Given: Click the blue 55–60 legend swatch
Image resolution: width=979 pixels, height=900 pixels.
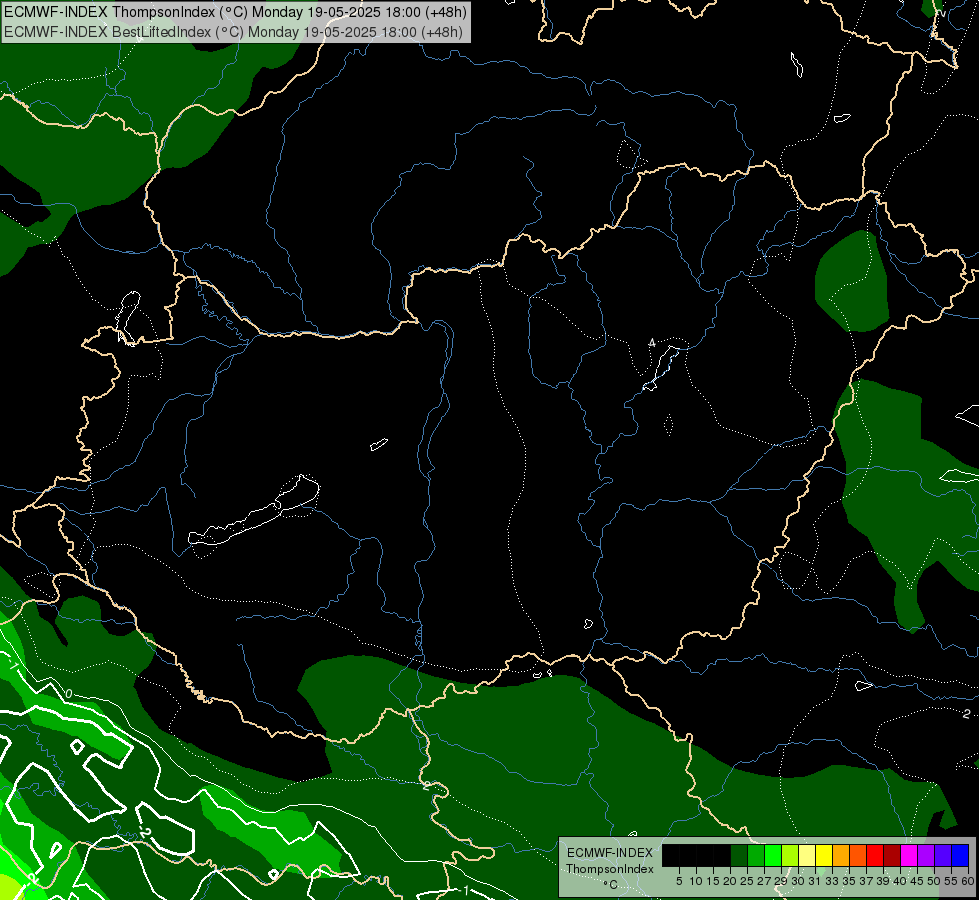Looking at the screenshot, I should (960, 854).
